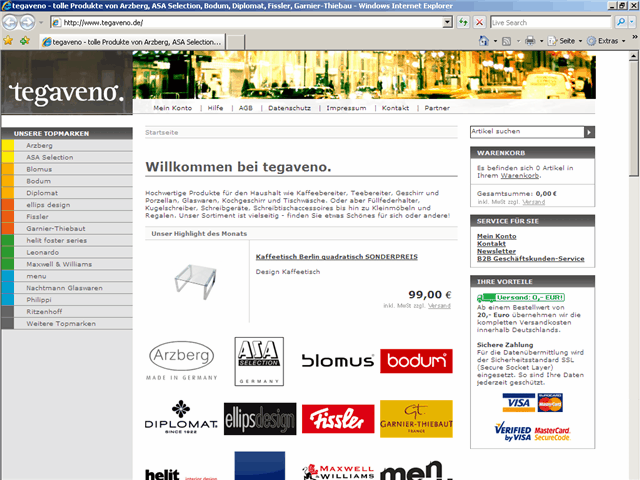The height and width of the screenshot is (480, 640).
Task: Open the Extras menu dropdown
Action: pos(606,41)
